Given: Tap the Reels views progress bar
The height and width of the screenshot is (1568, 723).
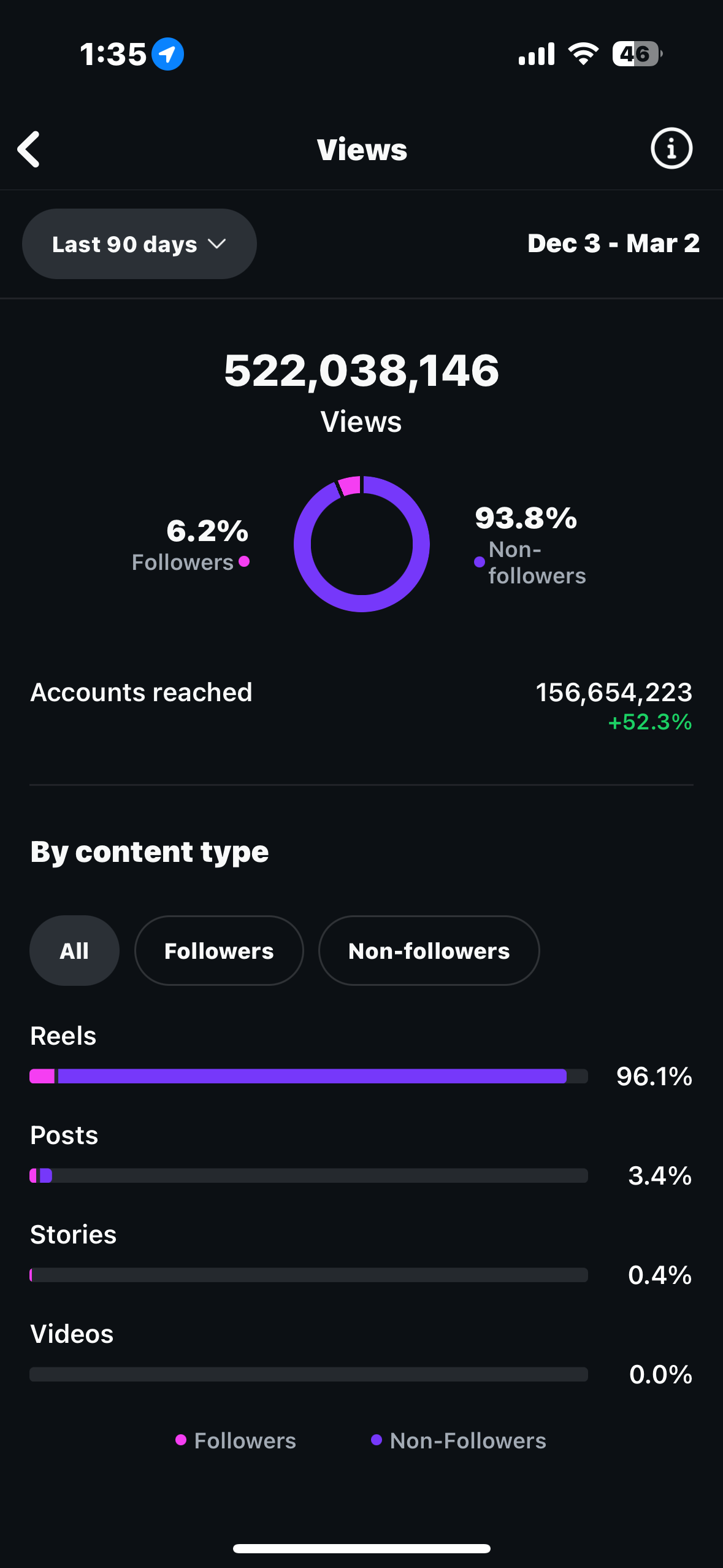Looking at the screenshot, I should click(308, 1076).
